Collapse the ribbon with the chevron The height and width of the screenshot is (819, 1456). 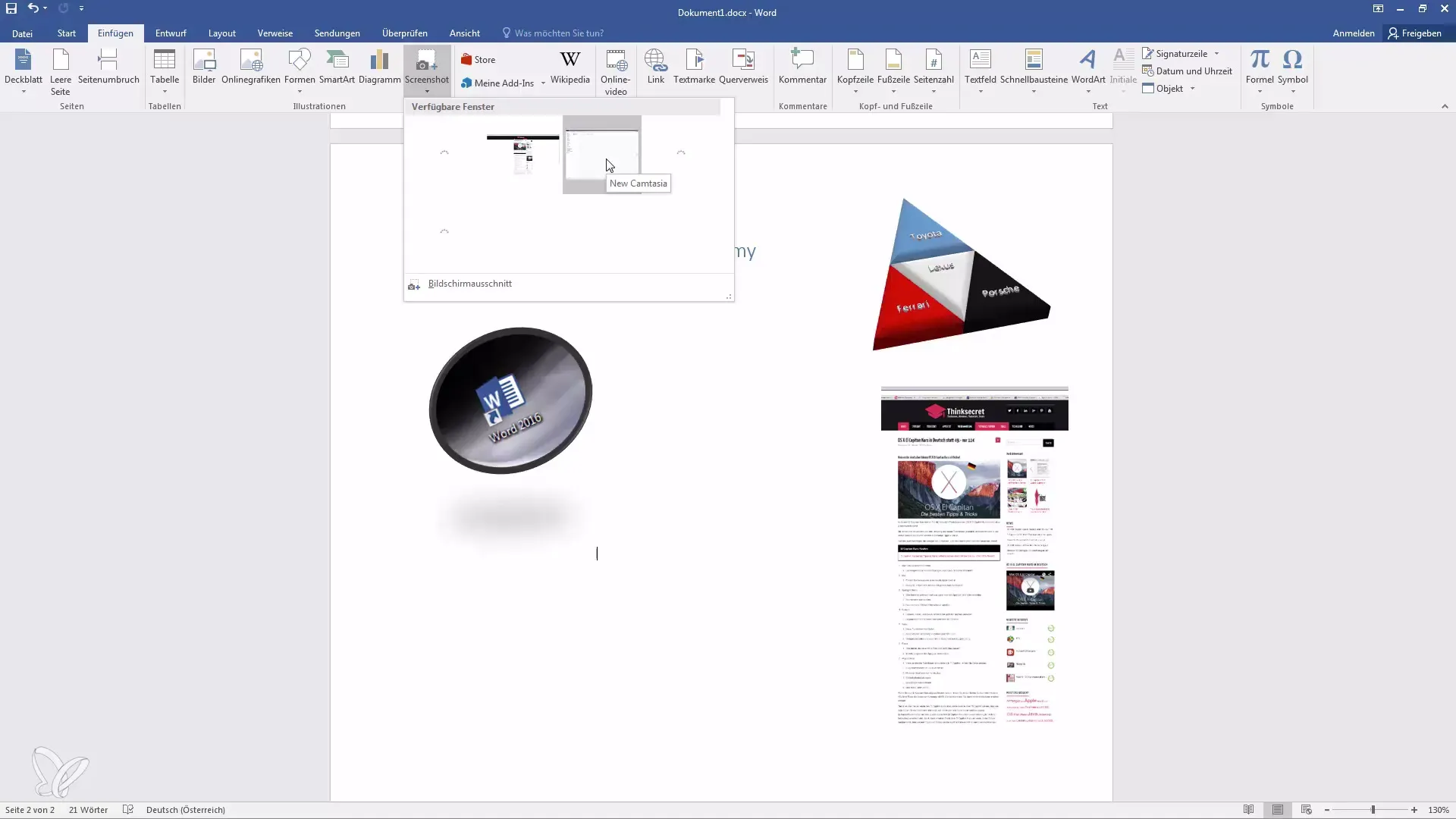pyautogui.click(x=1445, y=106)
